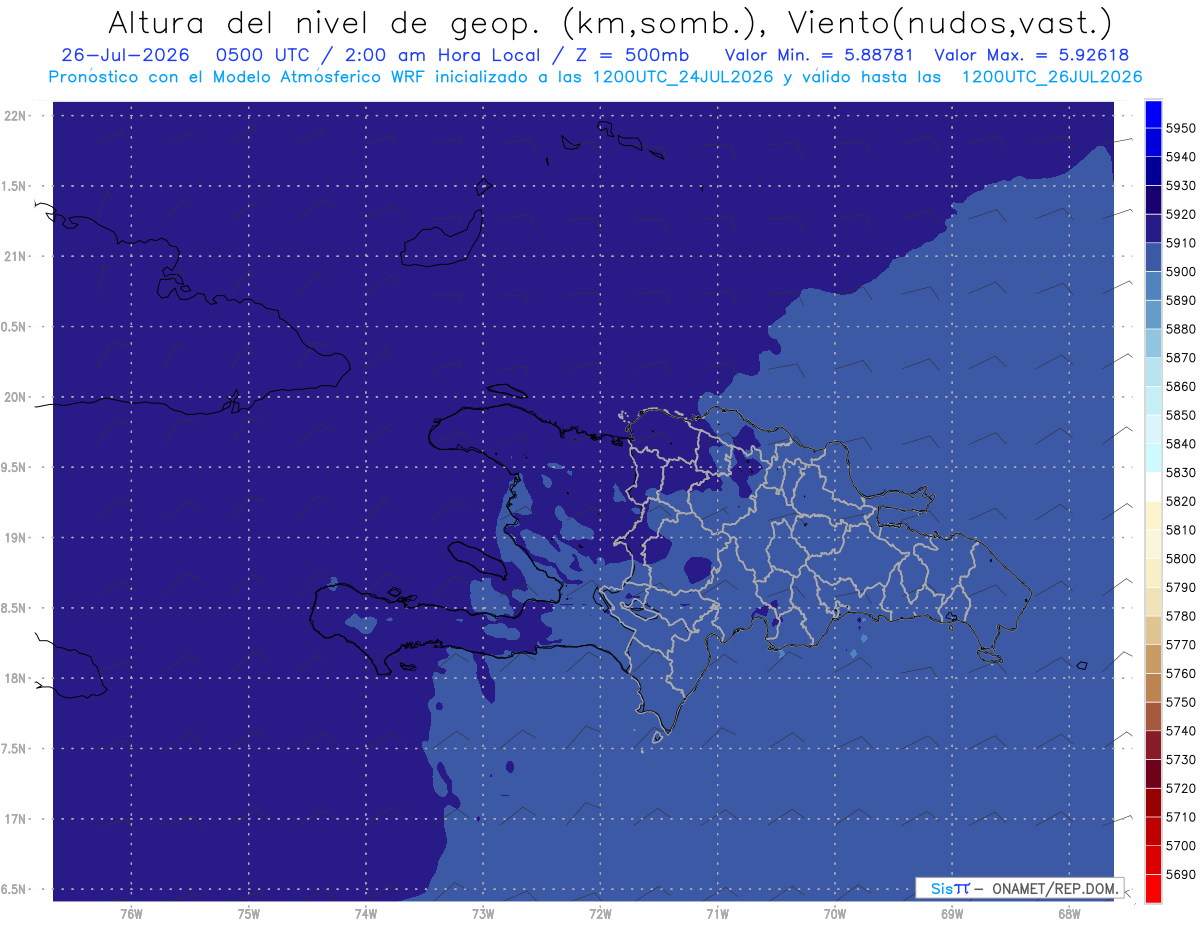Click the '22N' latitude axis label
This screenshot has height=927, width=1200.
pos(14,115)
